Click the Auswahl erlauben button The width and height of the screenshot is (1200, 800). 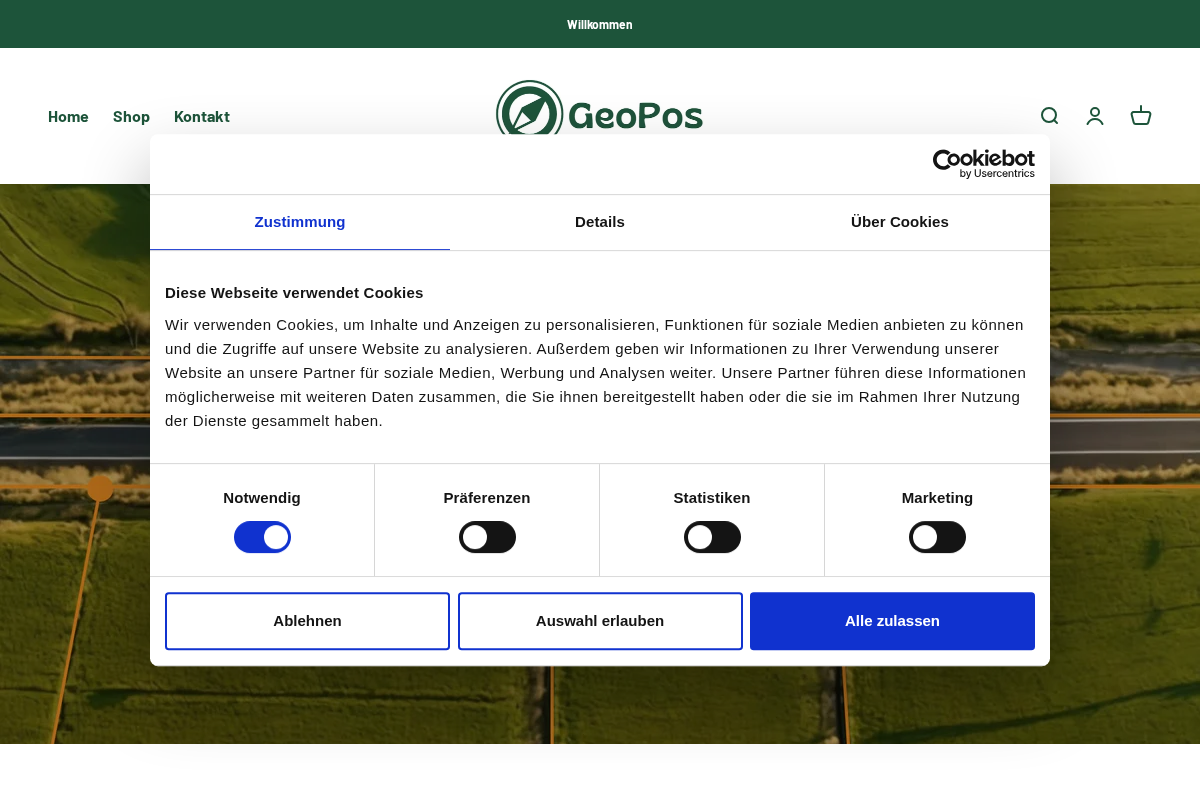coord(600,620)
